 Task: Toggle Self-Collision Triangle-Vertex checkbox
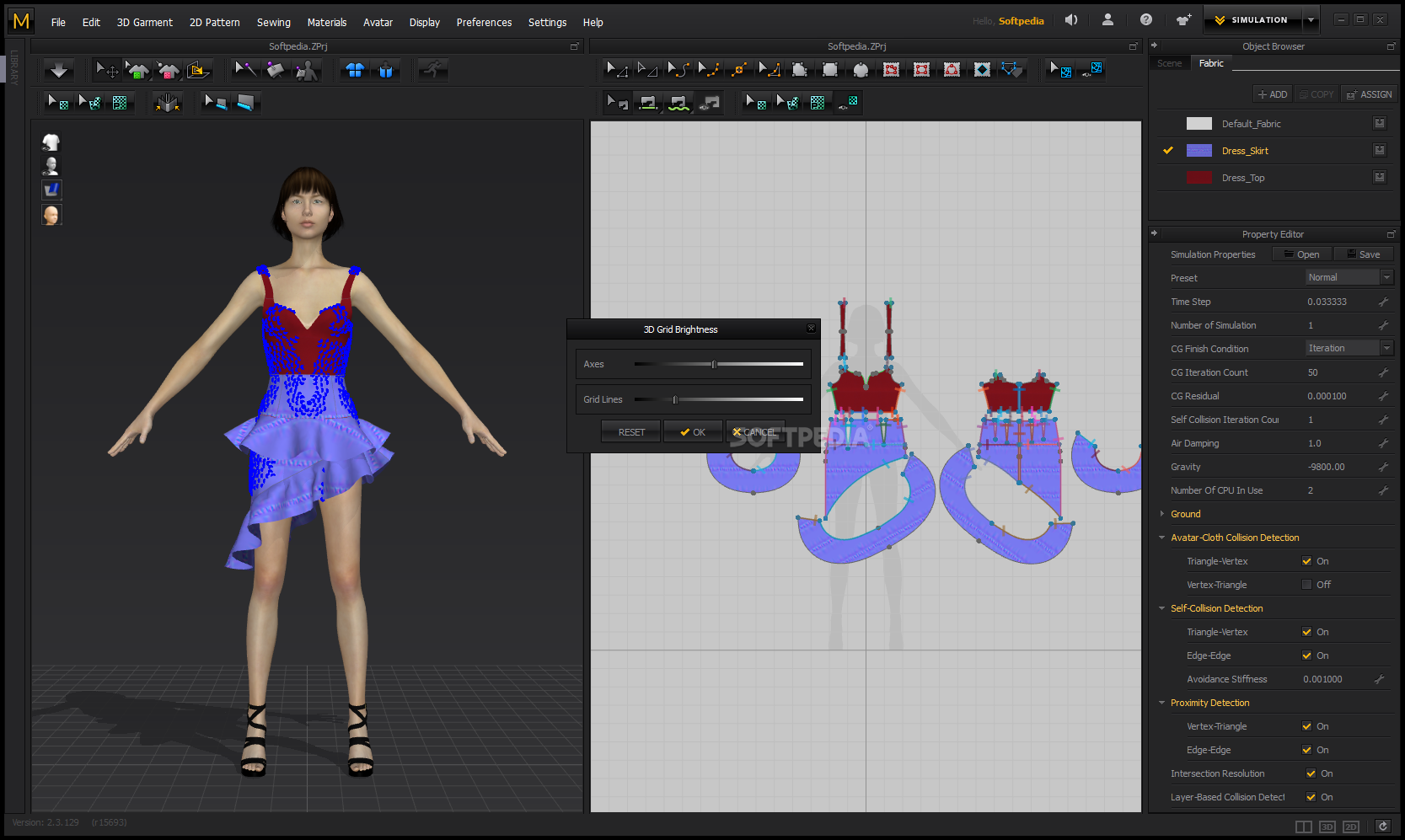click(1306, 632)
